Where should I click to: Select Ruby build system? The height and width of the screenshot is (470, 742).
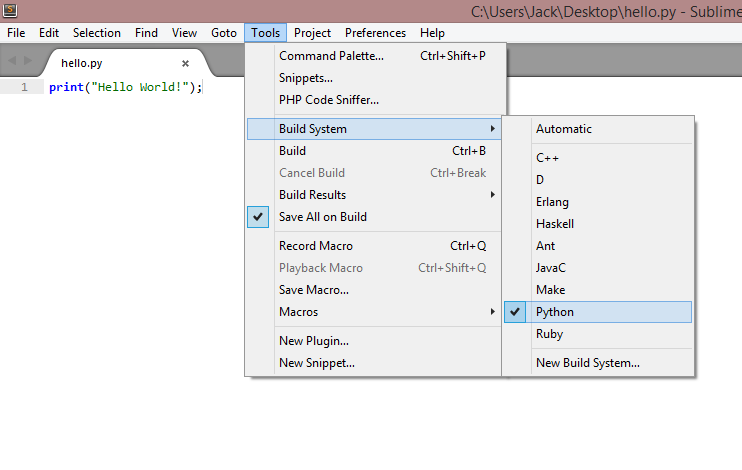598,334
